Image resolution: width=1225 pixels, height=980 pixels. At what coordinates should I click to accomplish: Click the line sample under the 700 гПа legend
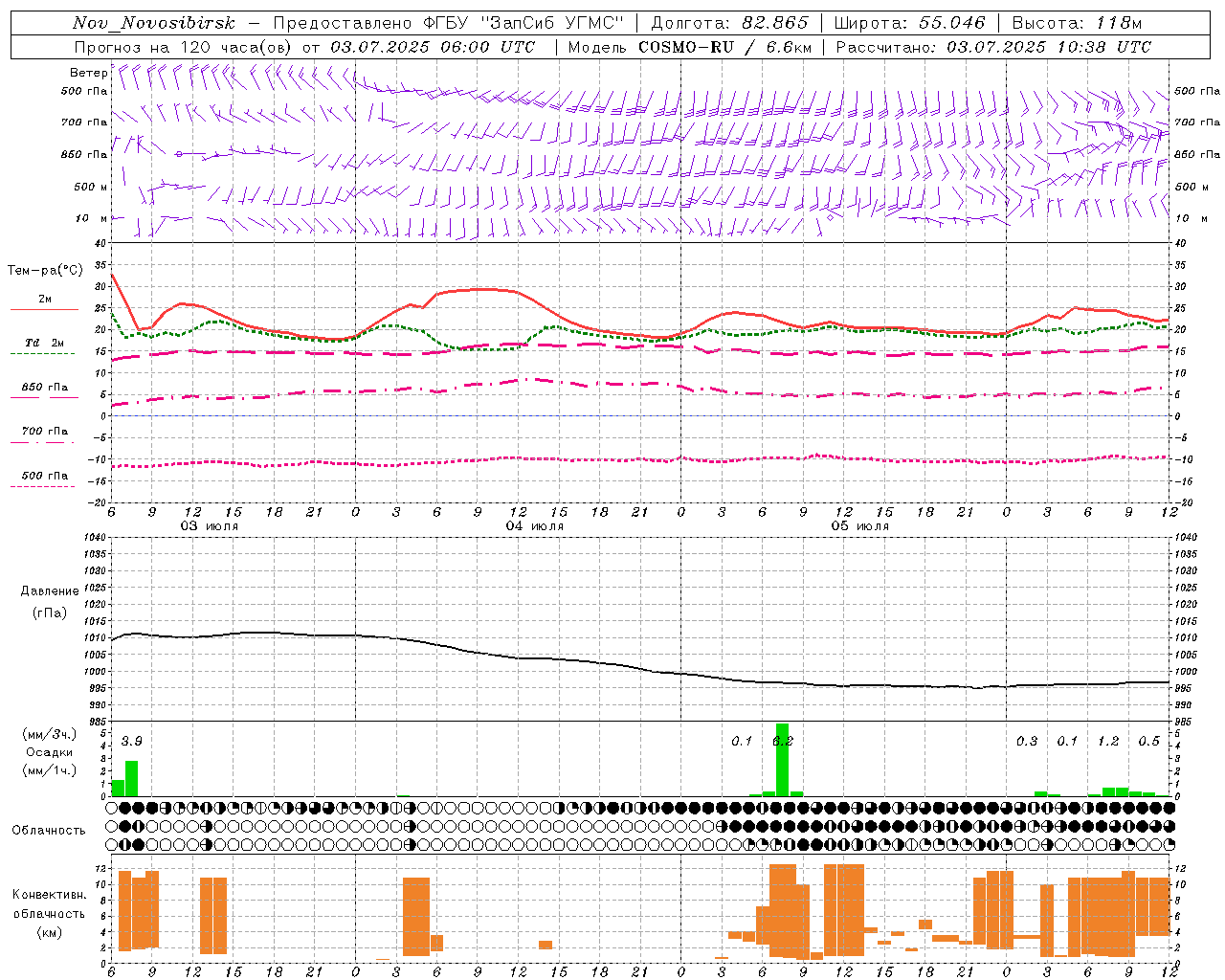pyautogui.click(x=42, y=443)
